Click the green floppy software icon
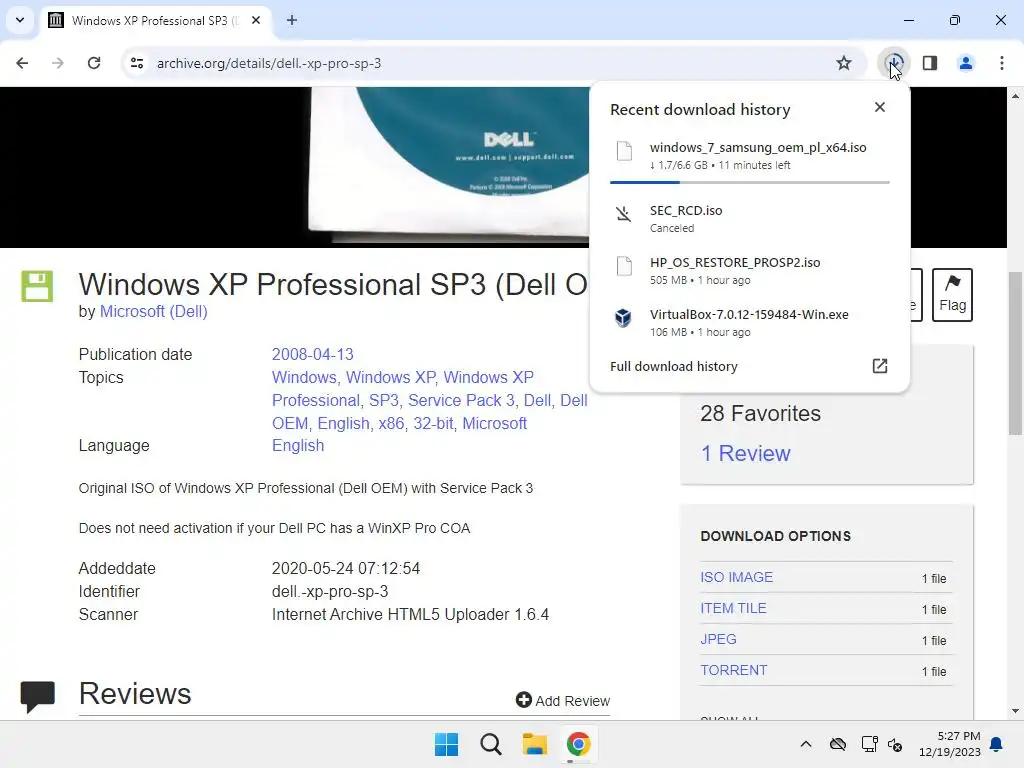Screen dimensions: 1024x768 point(37,286)
